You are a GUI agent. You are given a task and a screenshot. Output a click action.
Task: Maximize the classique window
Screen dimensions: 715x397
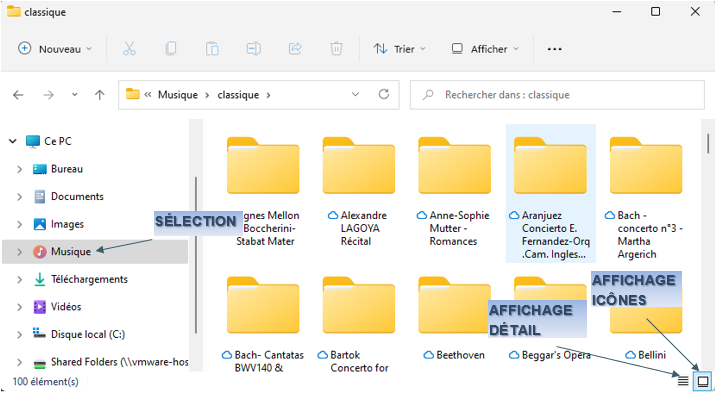pos(655,11)
